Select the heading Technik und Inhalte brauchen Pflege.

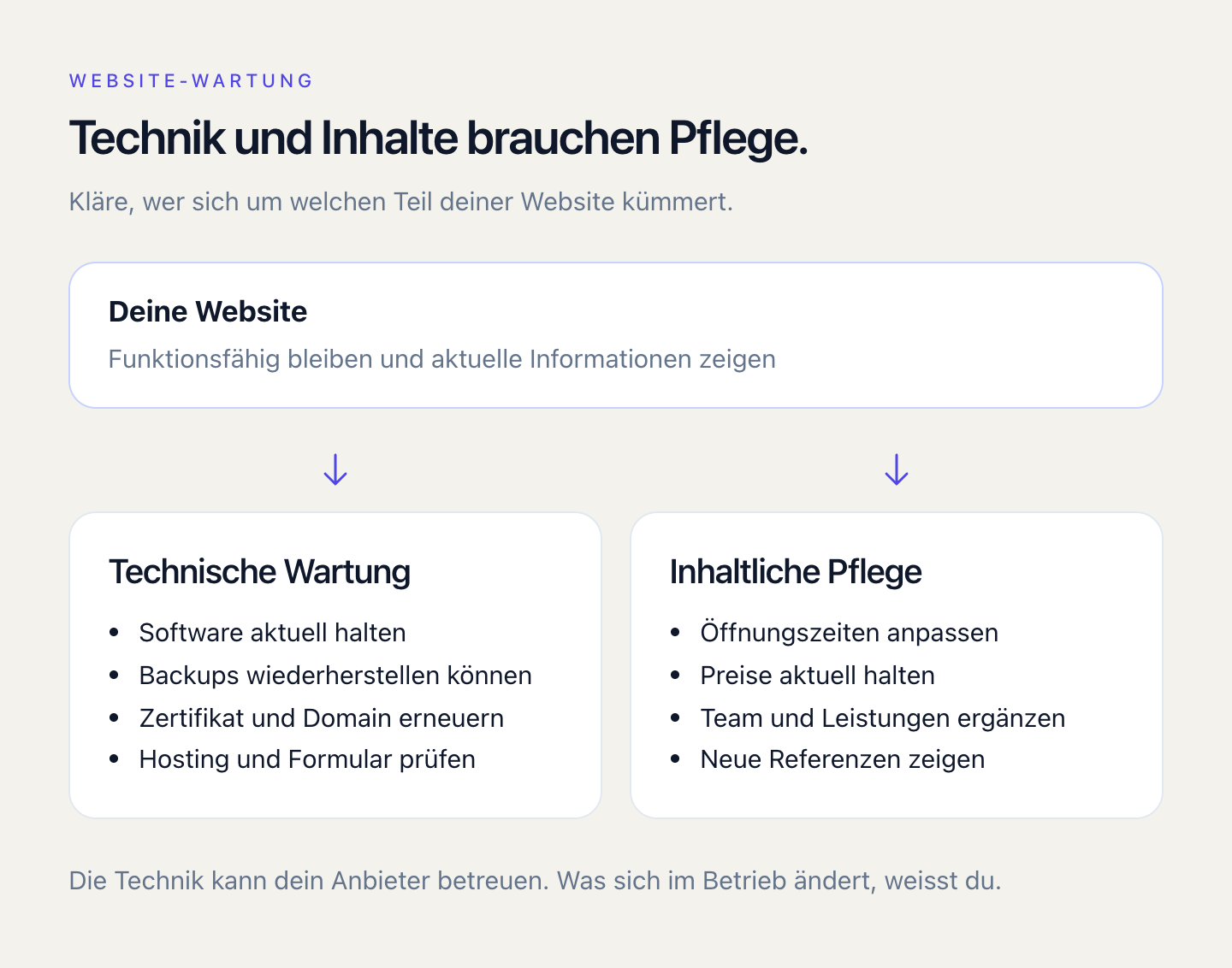point(439,139)
